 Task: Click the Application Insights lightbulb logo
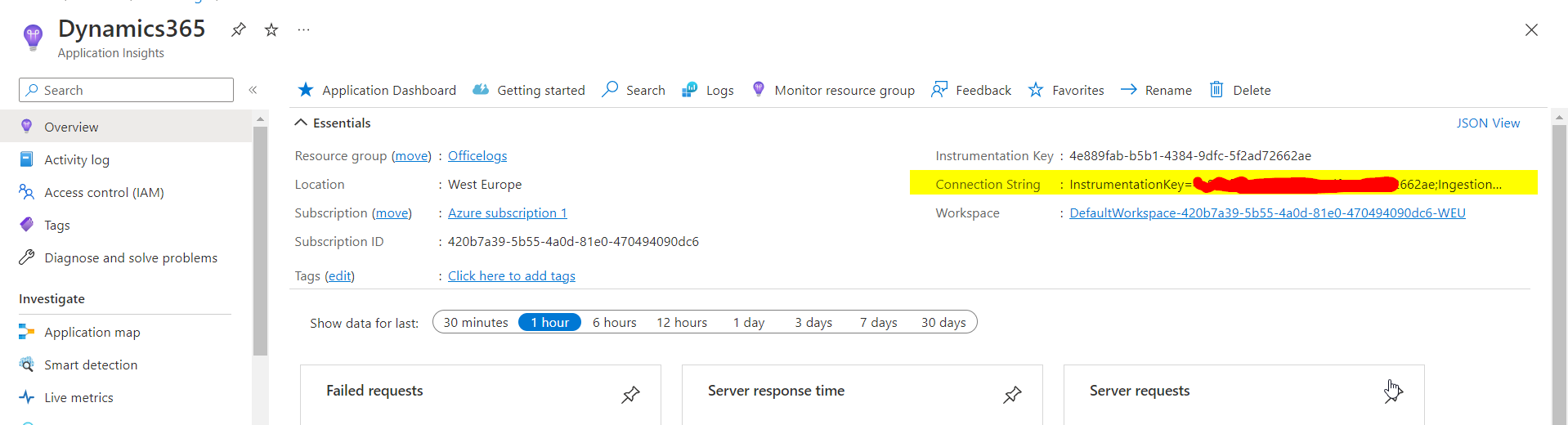33,38
